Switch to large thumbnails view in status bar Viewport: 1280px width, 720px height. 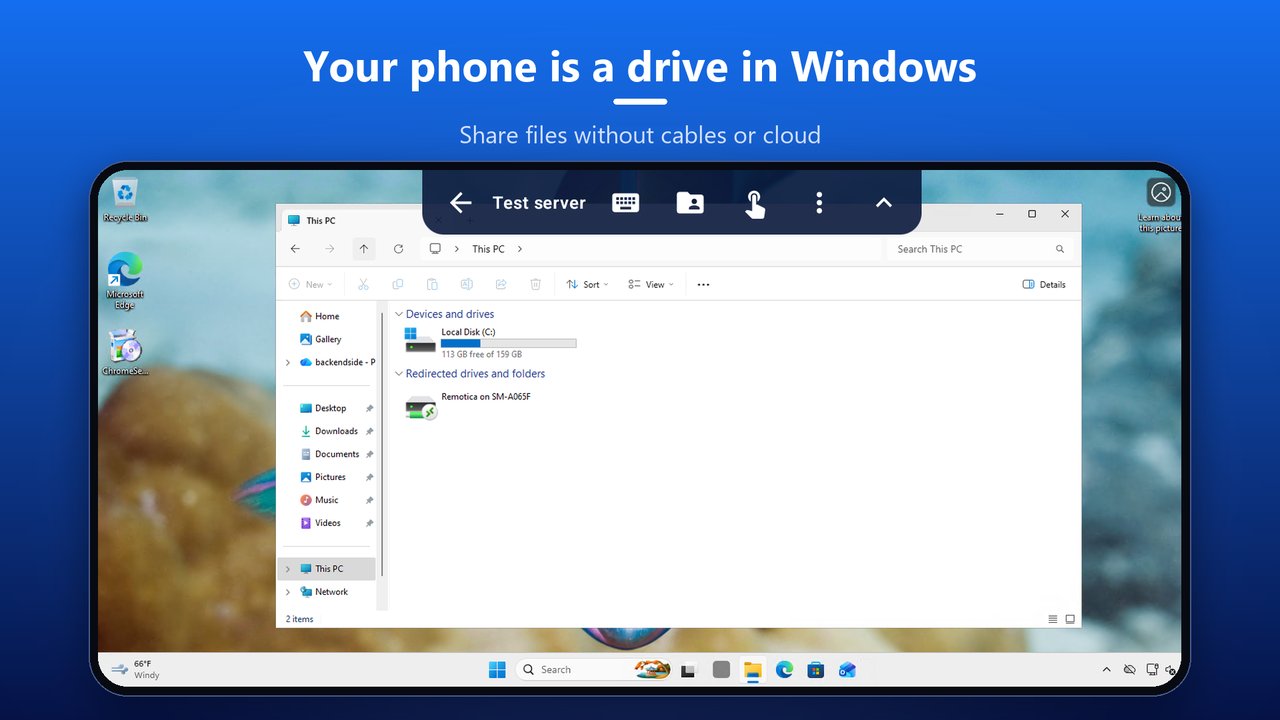(1070, 619)
